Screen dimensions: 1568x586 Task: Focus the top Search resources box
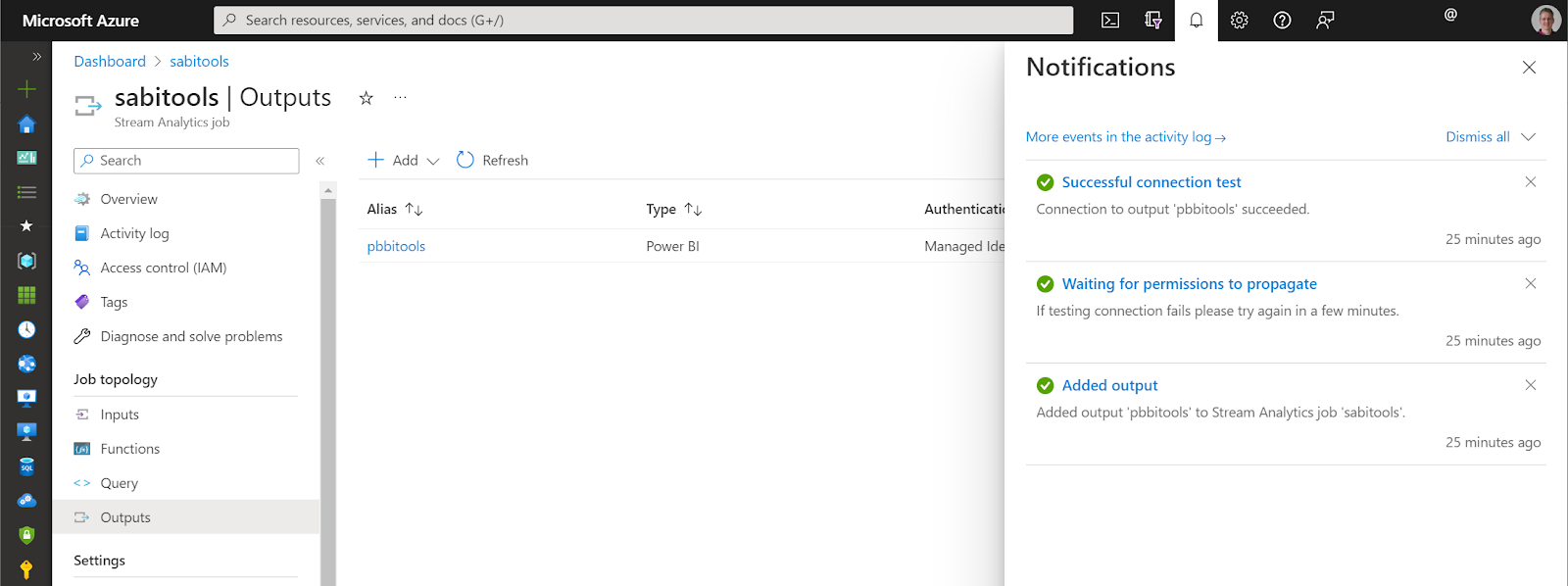pos(643,21)
